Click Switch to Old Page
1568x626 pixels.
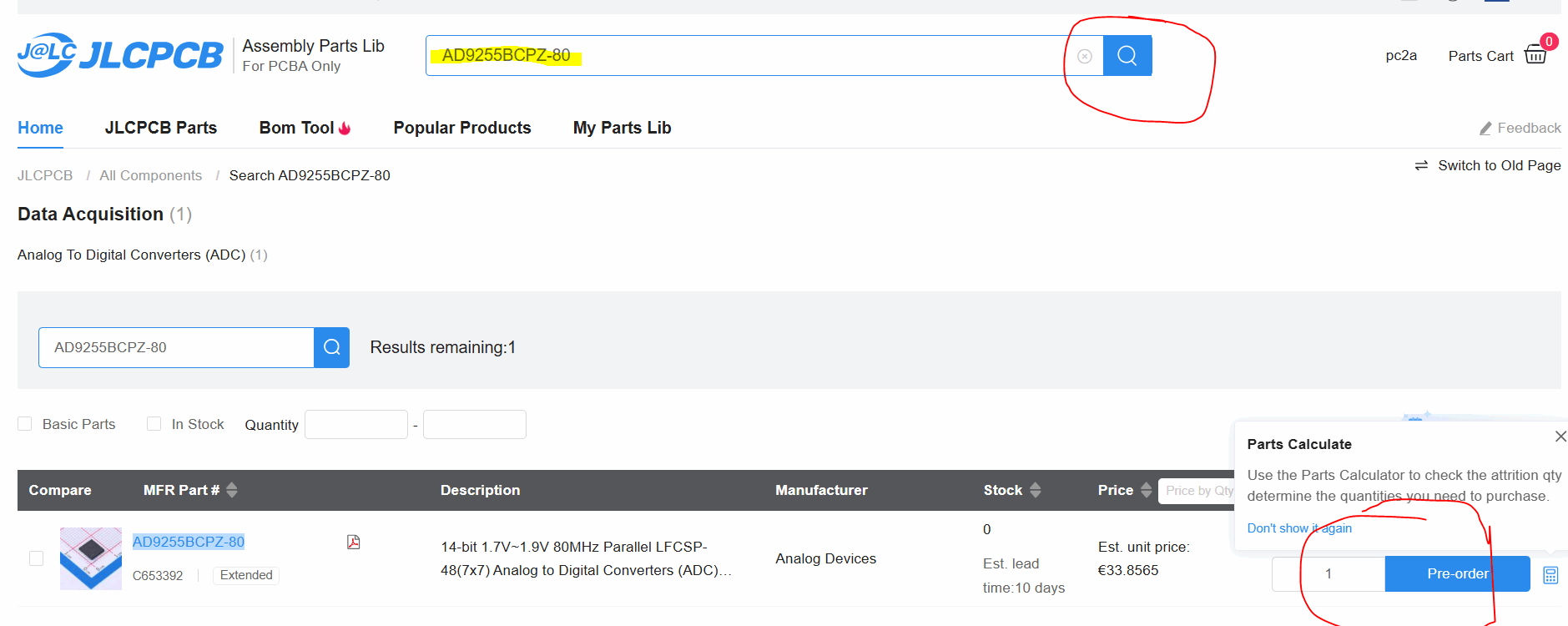1499,165
